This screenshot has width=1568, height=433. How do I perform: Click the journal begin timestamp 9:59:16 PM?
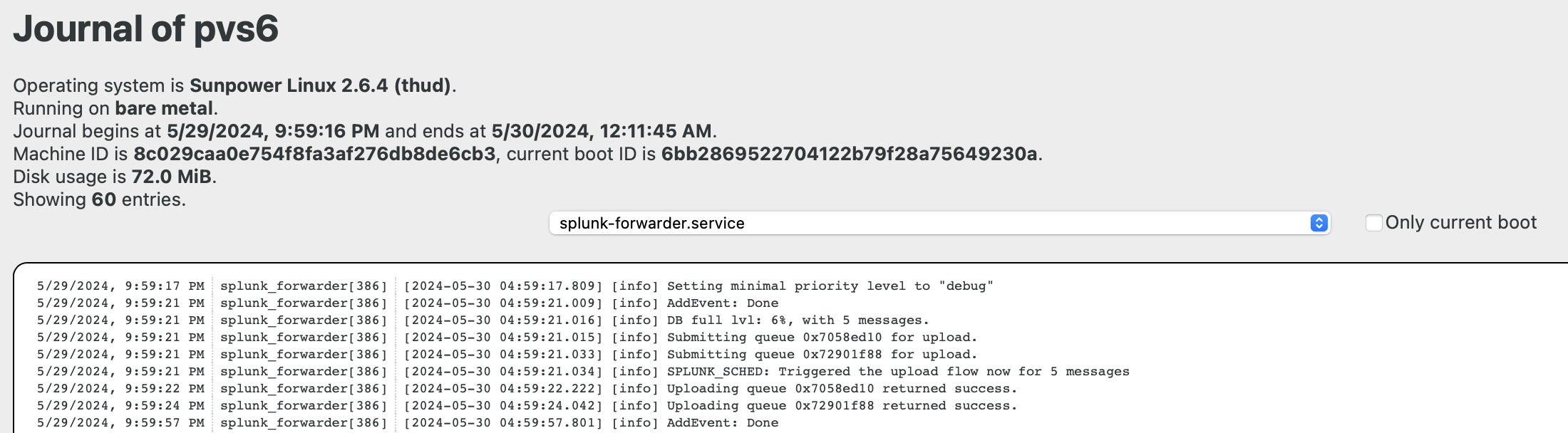point(273,131)
